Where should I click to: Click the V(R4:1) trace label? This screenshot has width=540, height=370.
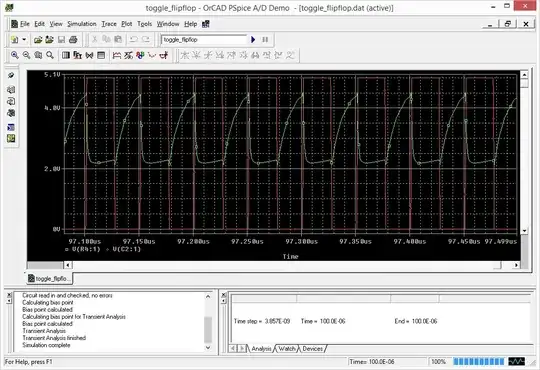tap(86, 249)
